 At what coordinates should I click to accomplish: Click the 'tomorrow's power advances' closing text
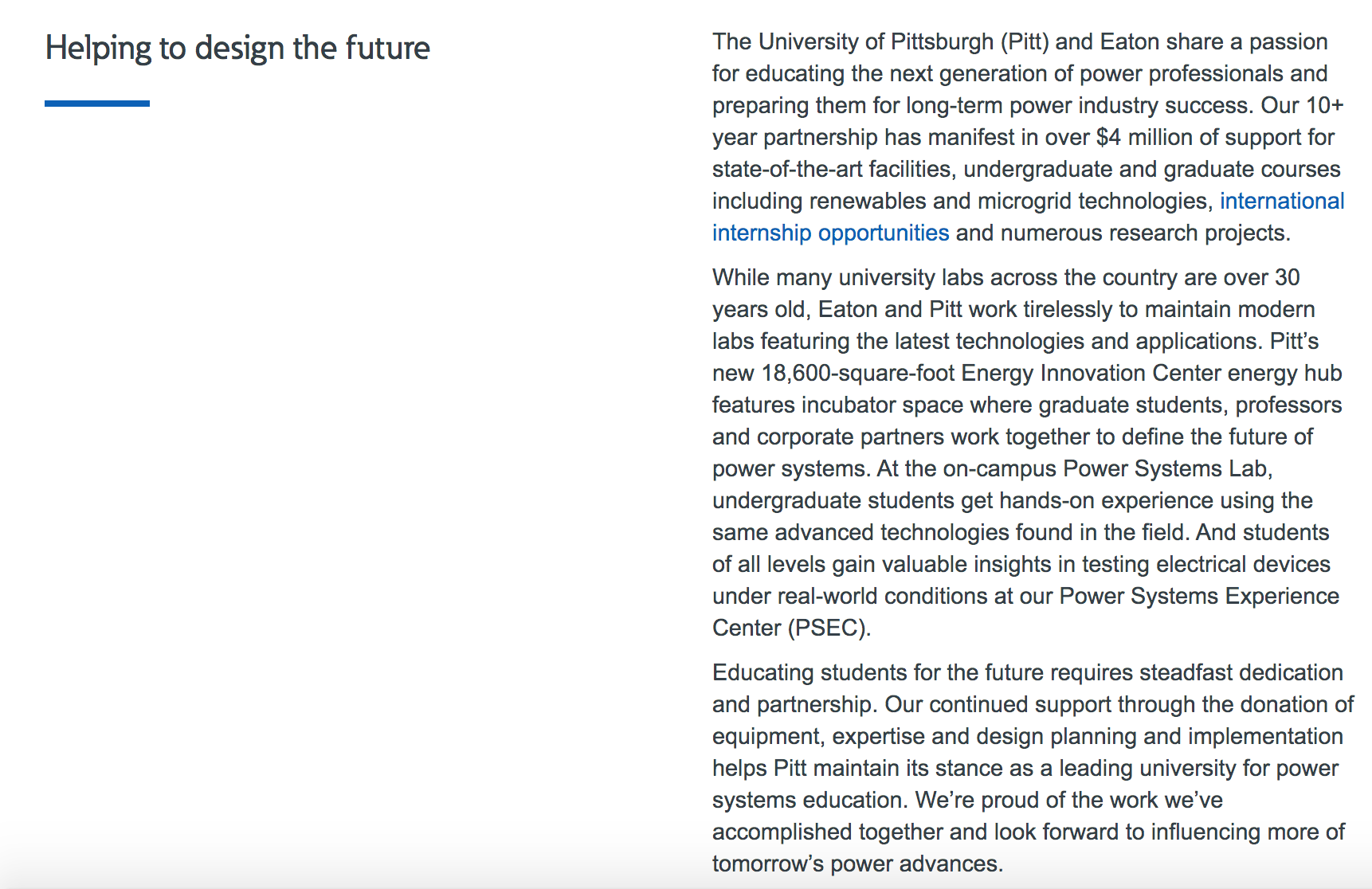pyautogui.click(x=857, y=864)
